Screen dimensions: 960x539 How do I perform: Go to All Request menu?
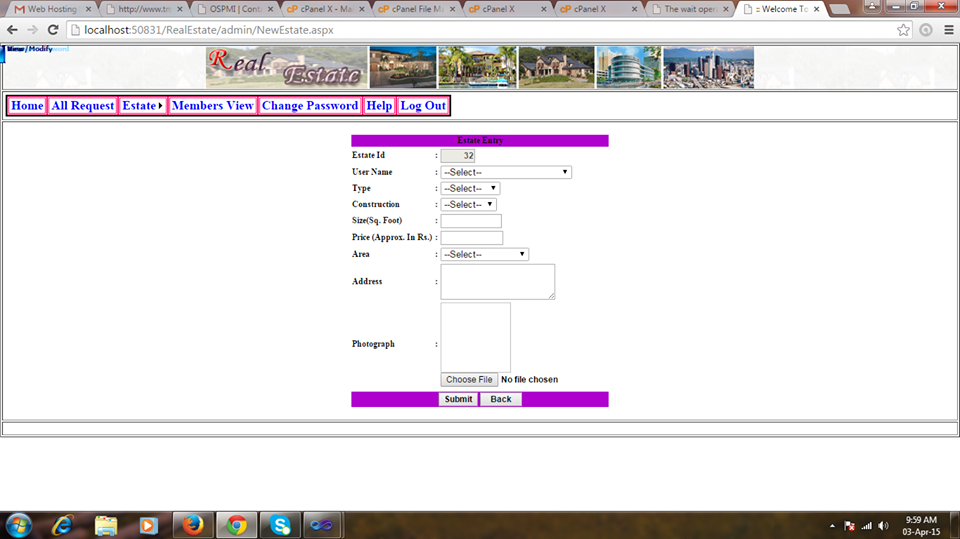(82, 106)
